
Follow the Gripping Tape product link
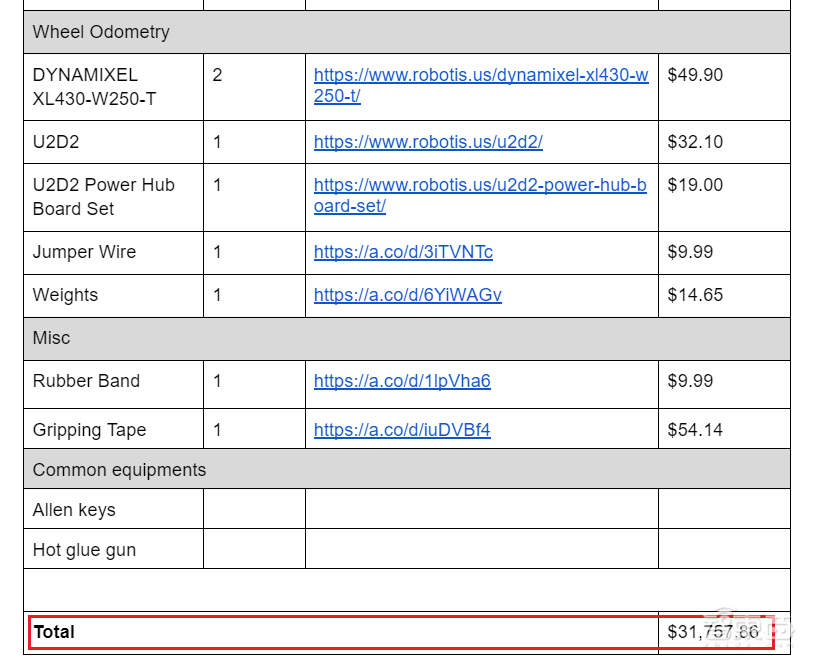pos(402,430)
